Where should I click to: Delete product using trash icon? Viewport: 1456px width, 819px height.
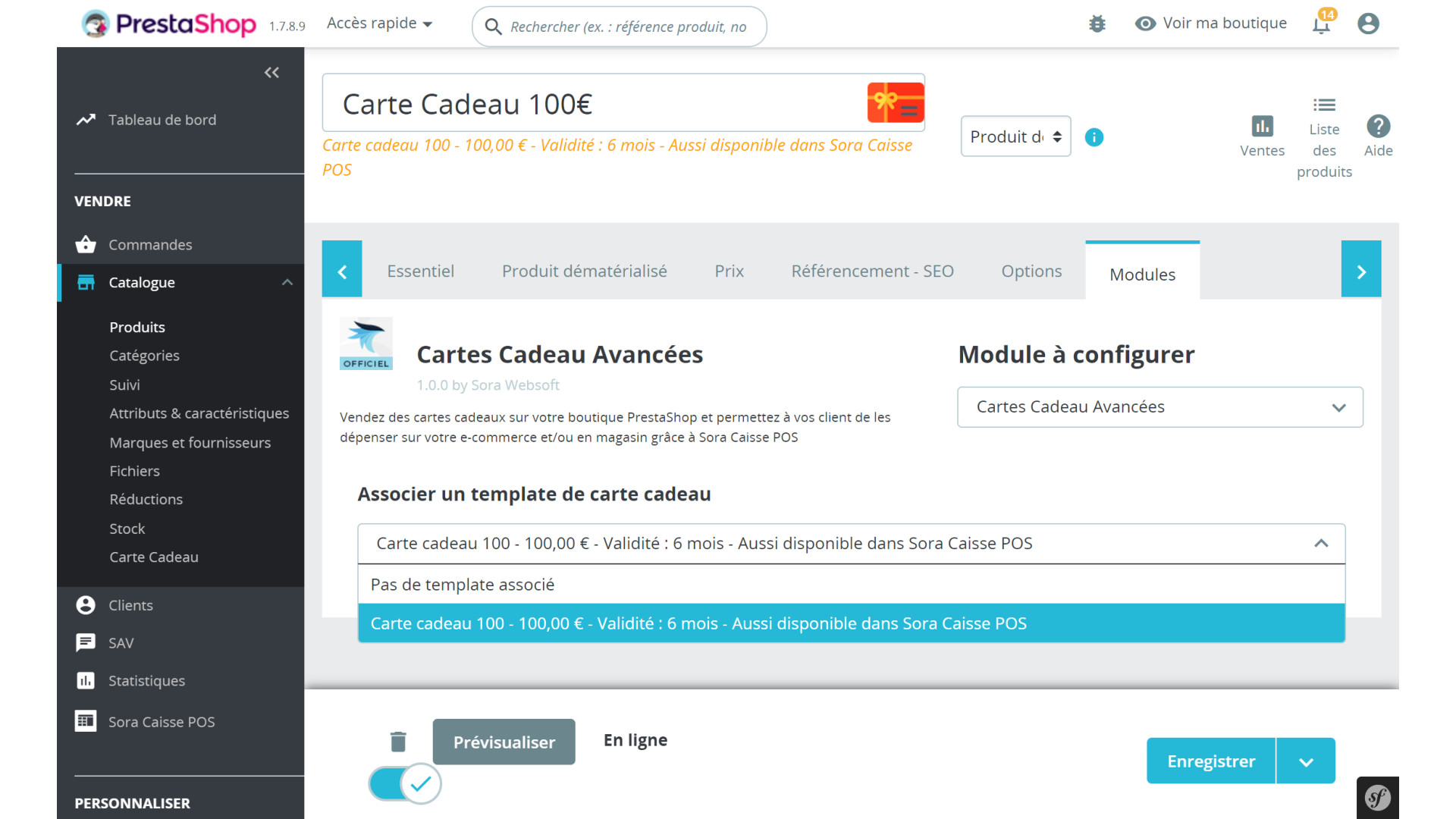(398, 741)
